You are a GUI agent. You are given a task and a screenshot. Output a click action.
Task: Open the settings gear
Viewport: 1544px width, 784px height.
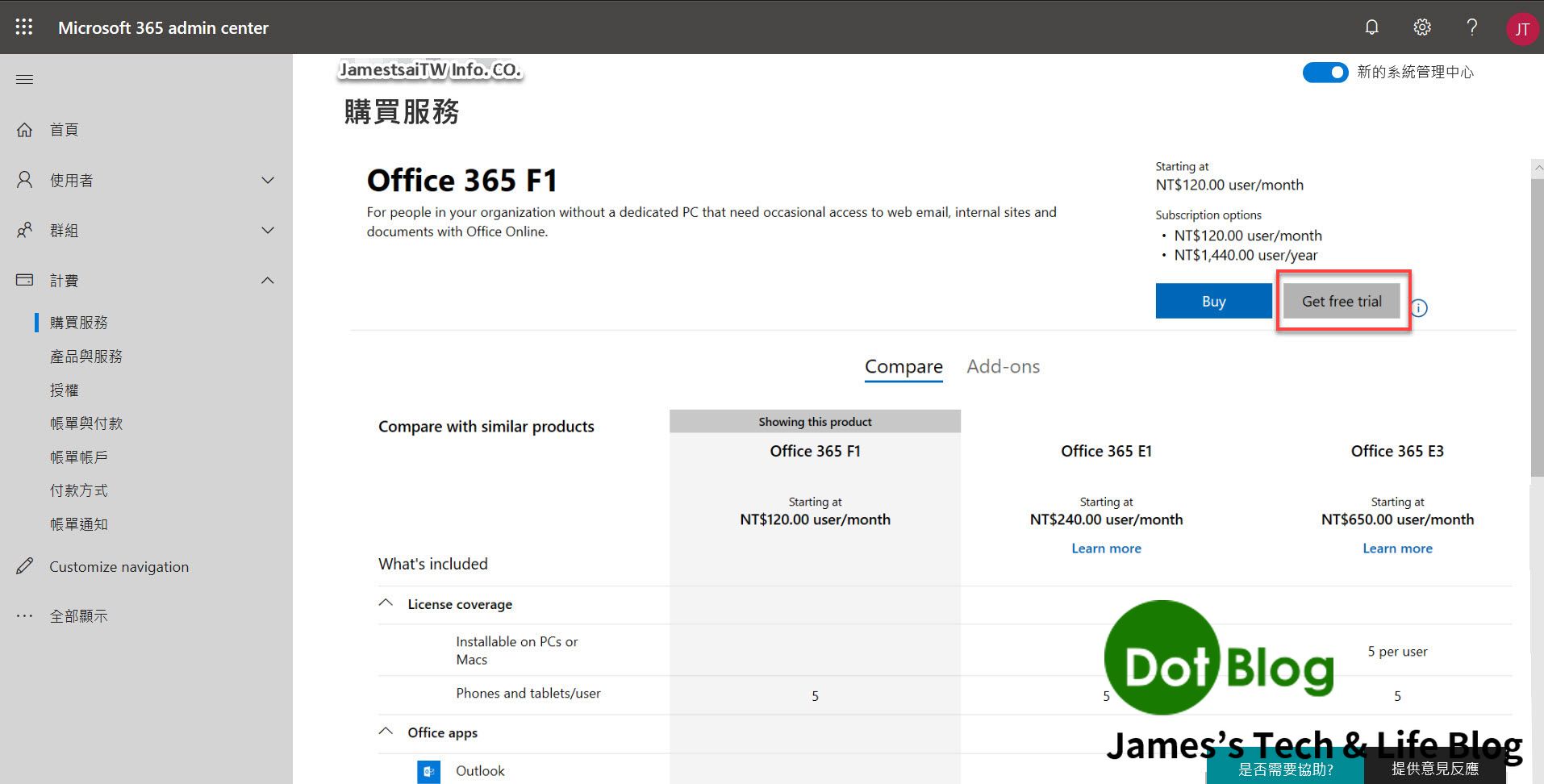1422,27
